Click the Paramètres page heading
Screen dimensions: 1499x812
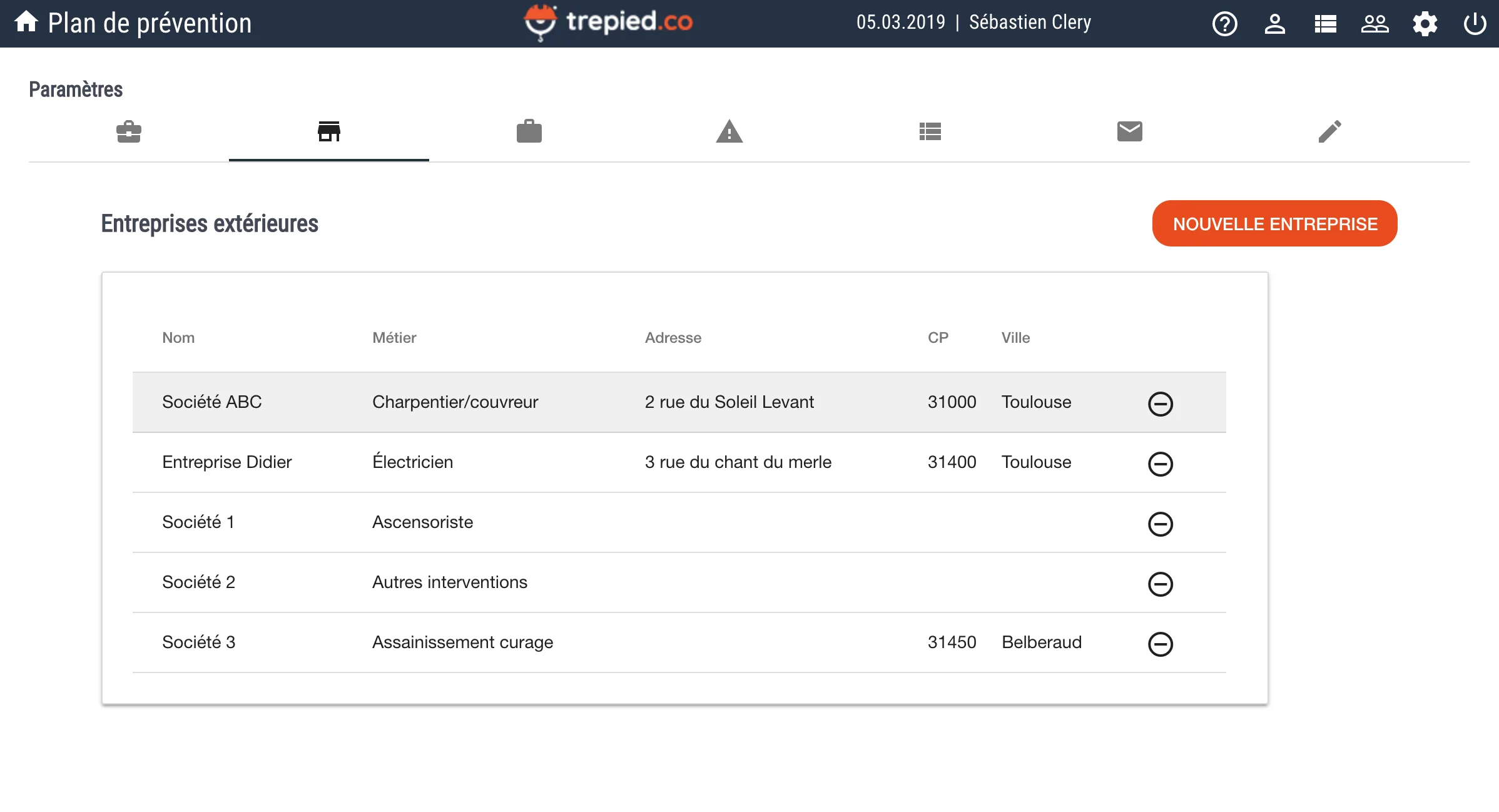tap(76, 89)
